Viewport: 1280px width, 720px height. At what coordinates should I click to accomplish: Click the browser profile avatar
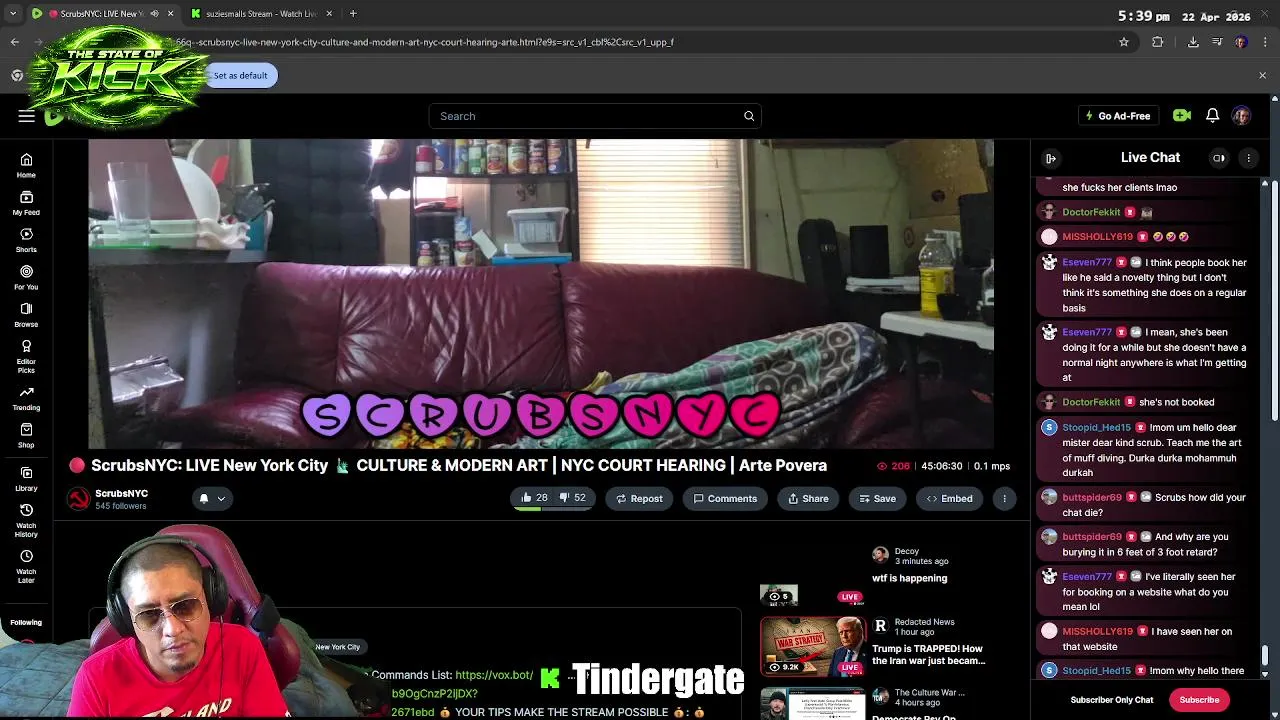point(1241,42)
